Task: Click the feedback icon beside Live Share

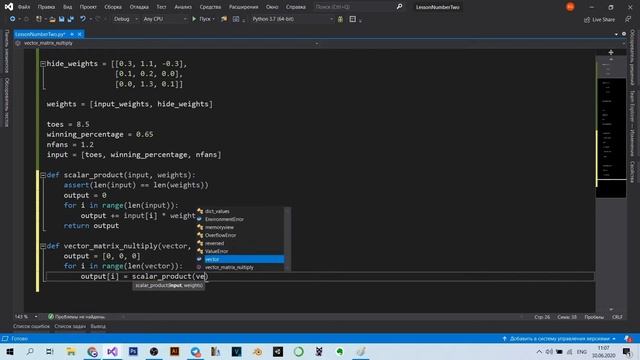Action: pos(628,19)
